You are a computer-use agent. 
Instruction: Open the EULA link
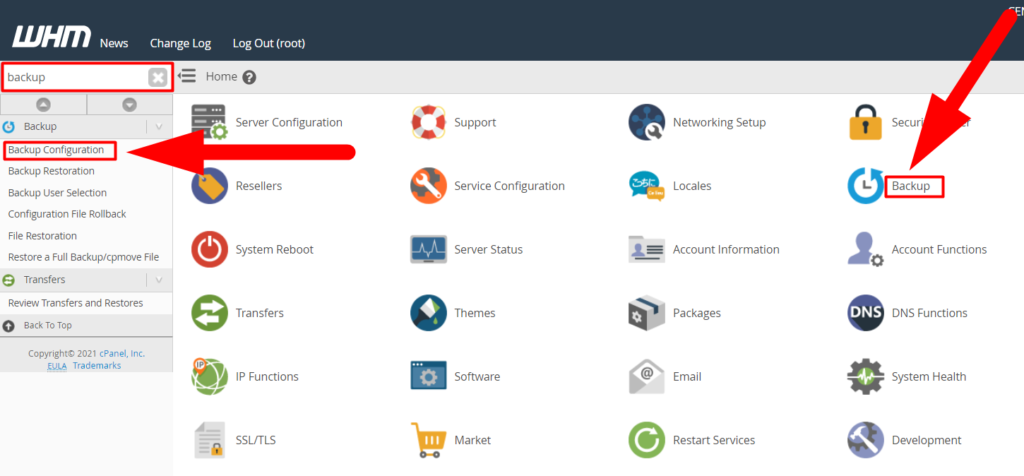pos(57,366)
